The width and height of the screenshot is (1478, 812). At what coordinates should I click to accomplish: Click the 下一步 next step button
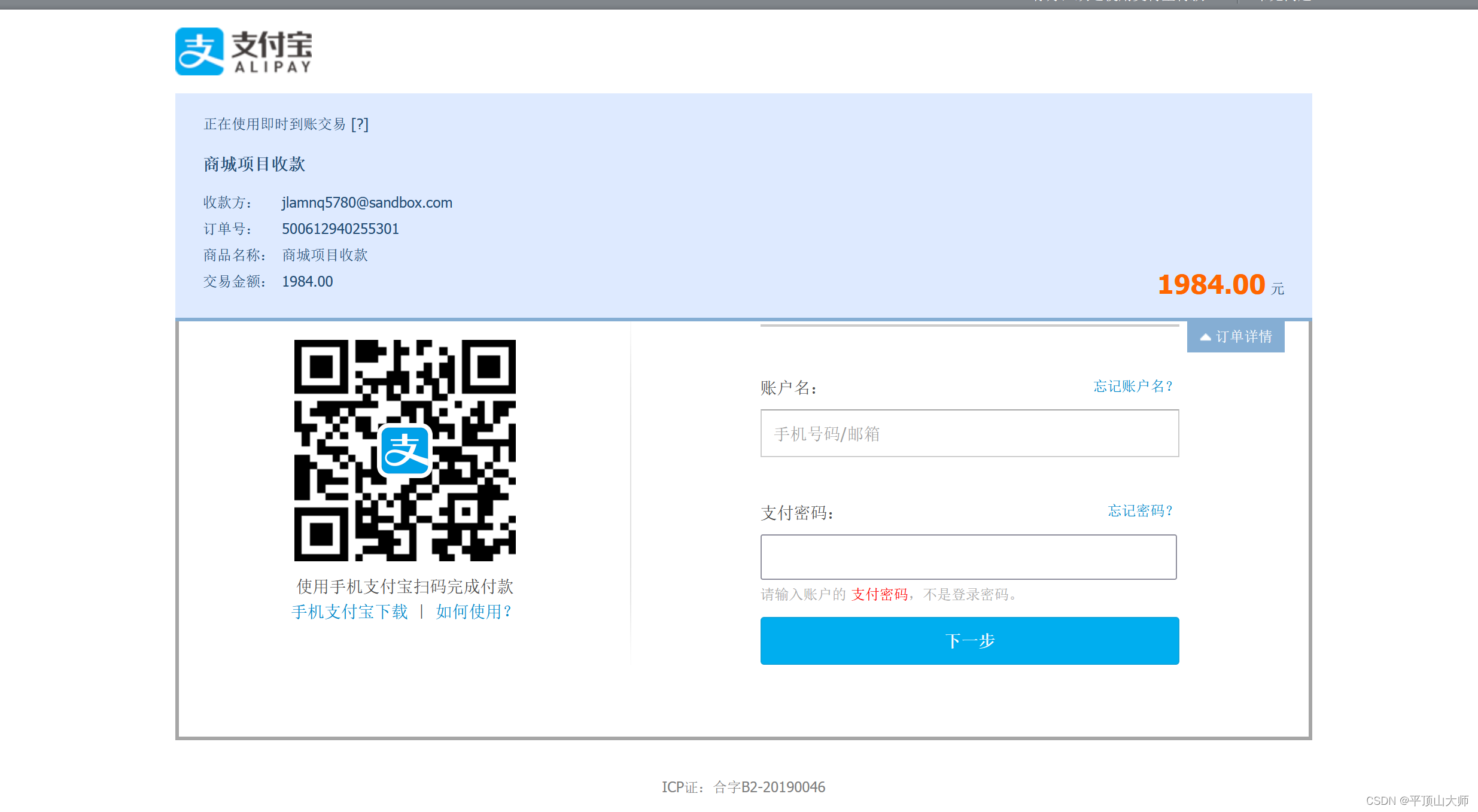[969, 641]
